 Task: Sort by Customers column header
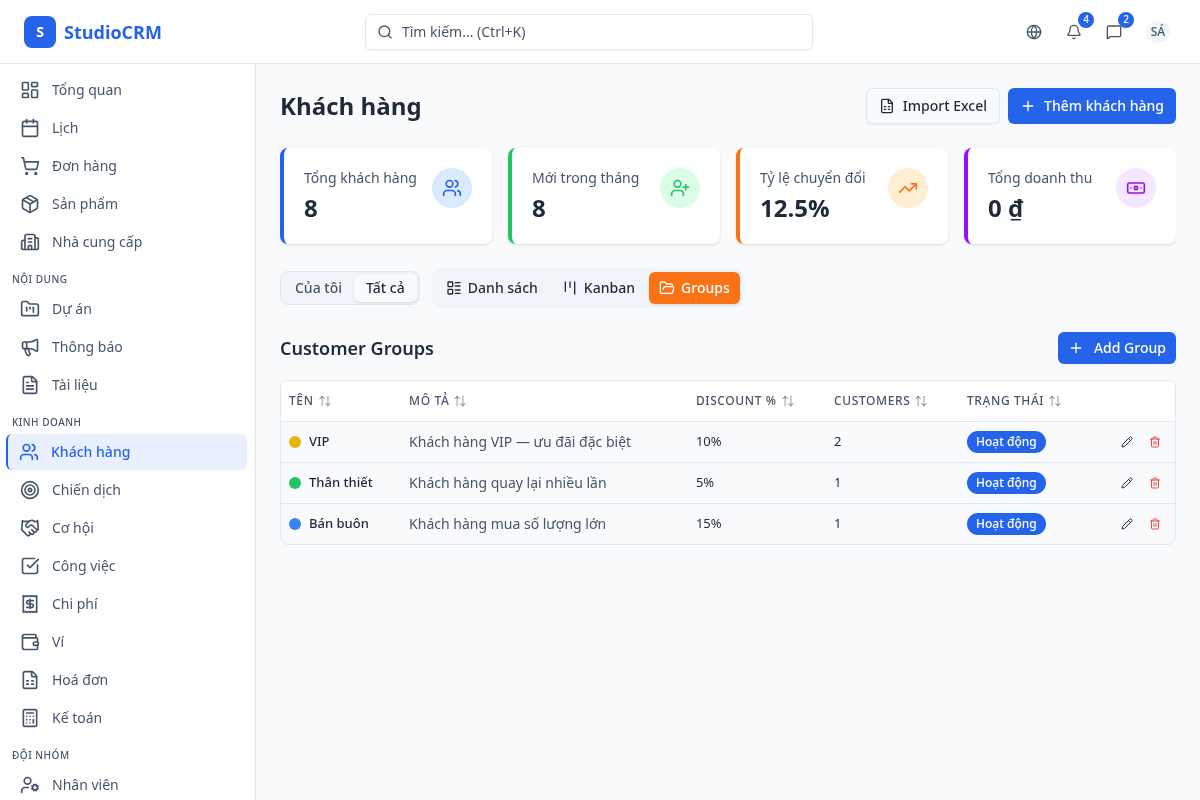pos(880,401)
